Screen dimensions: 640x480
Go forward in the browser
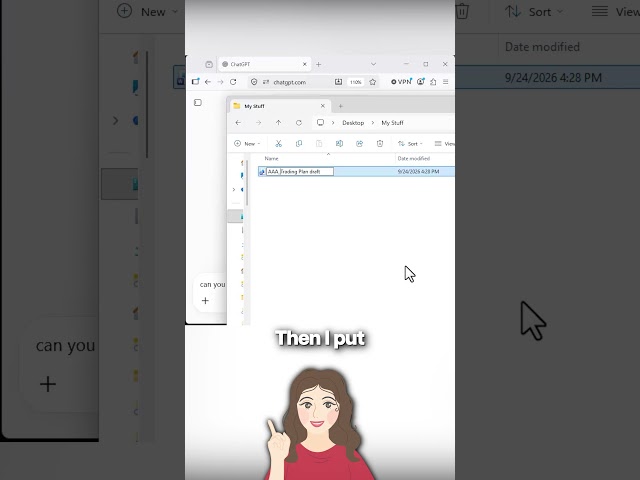click(220, 82)
